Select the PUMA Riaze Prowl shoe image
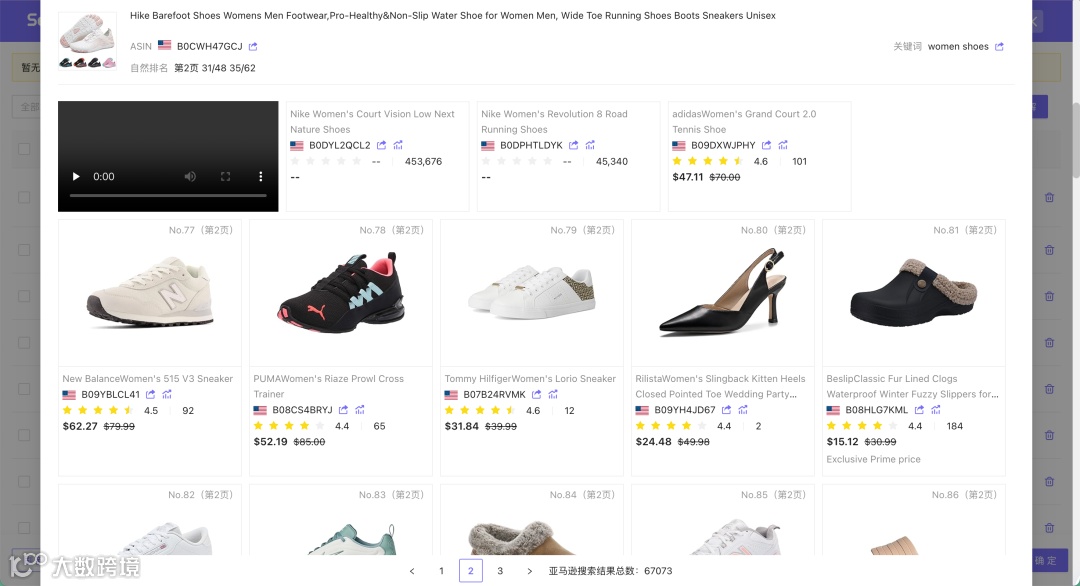1080x586 pixels. pos(341,293)
